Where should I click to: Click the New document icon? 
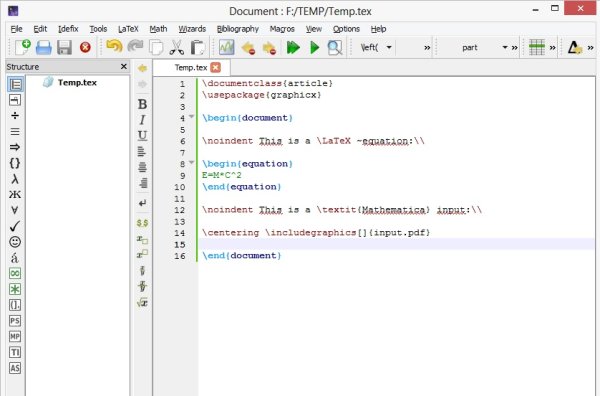[22, 47]
